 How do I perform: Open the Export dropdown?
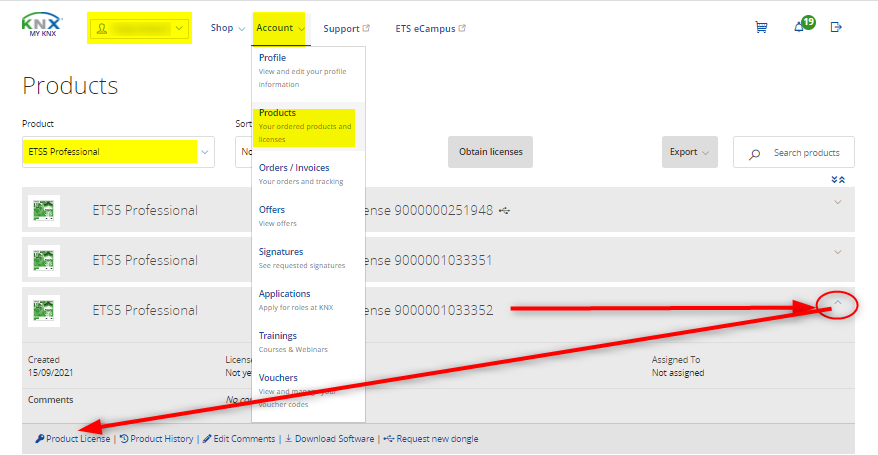(x=689, y=152)
